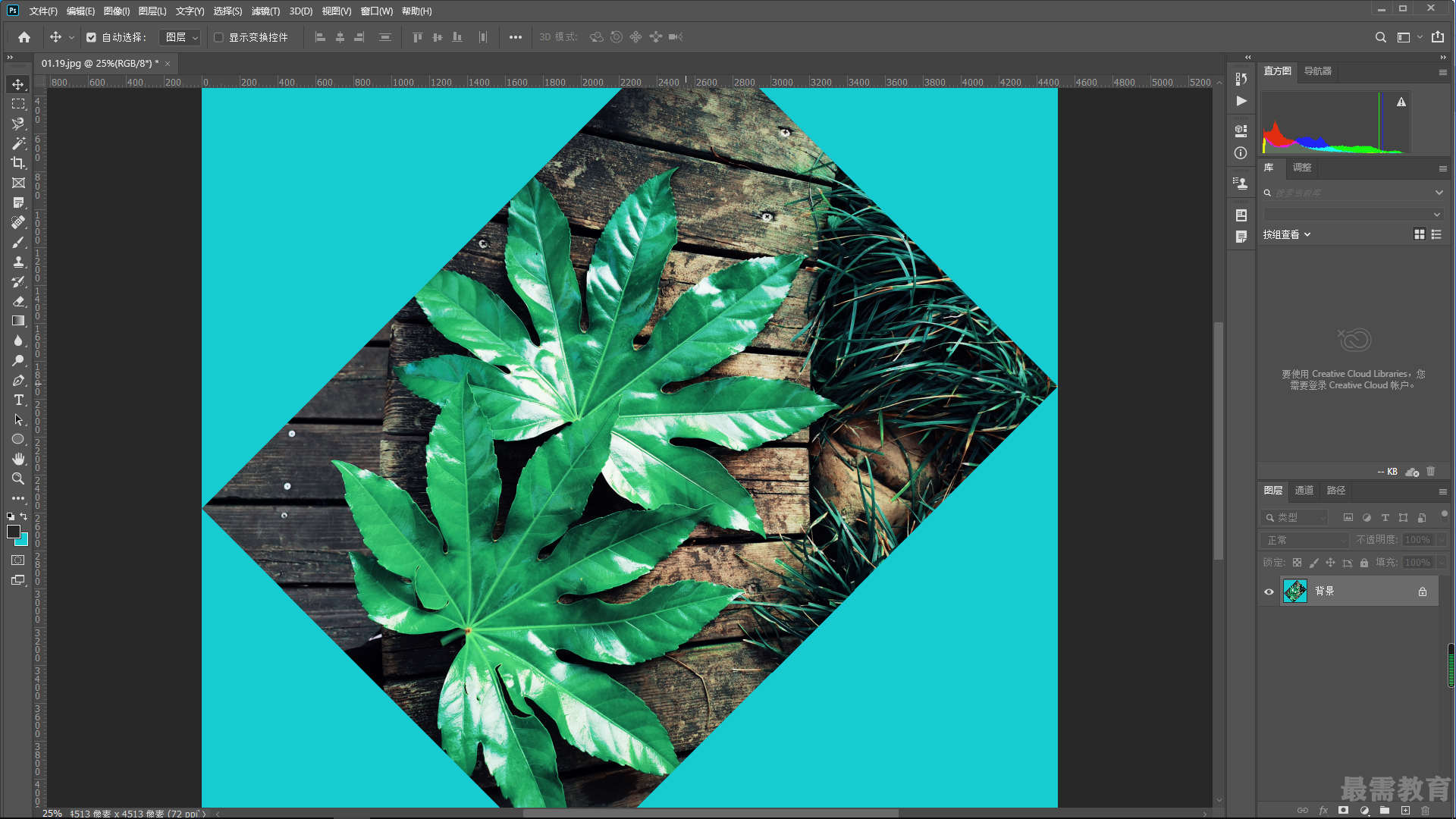Image resolution: width=1456 pixels, height=819 pixels.
Task: Click the histogram cache warning triangle
Action: click(1401, 102)
